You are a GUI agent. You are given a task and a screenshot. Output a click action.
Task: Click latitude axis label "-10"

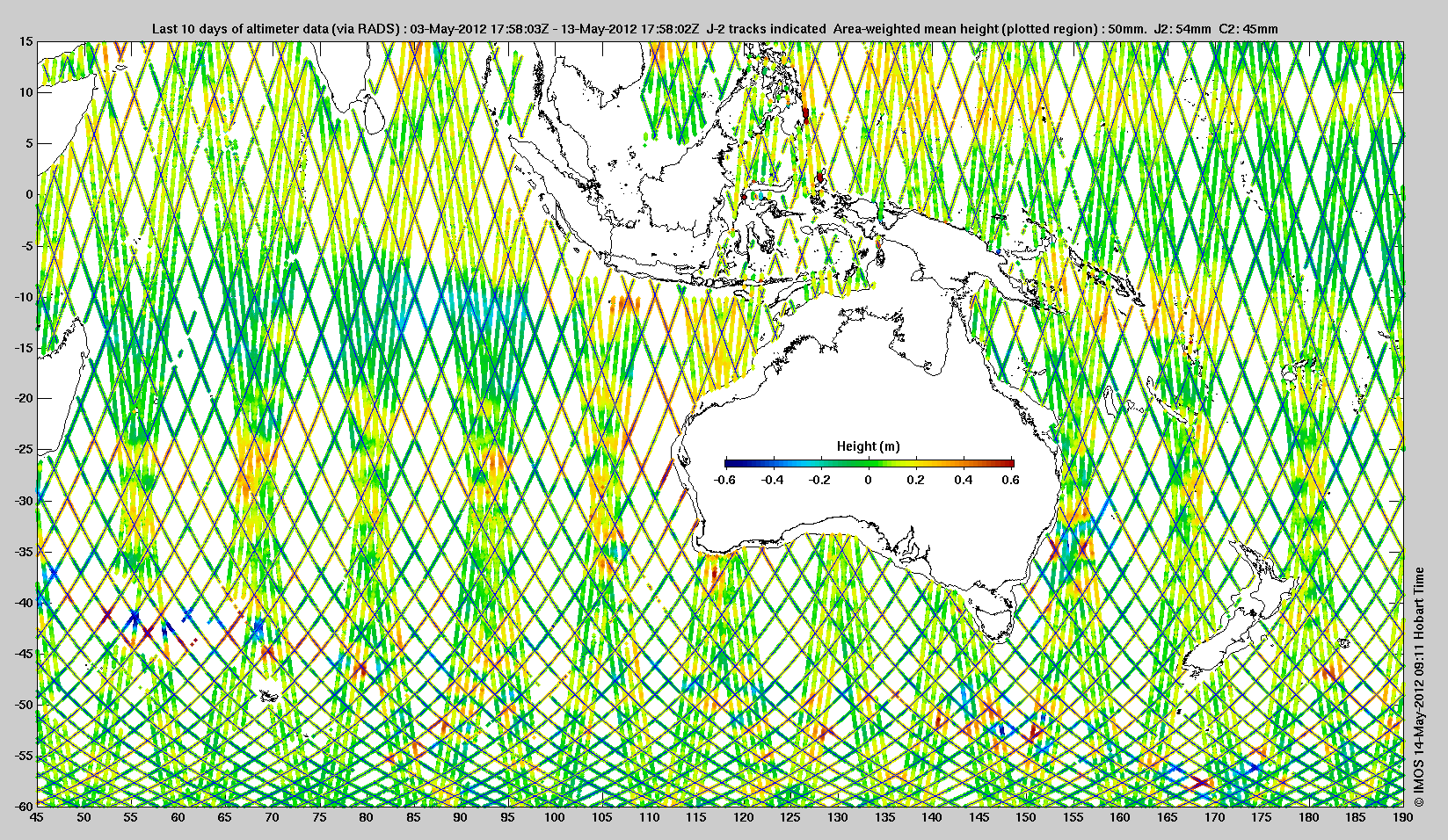pyautogui.click(x=24, y=296)
